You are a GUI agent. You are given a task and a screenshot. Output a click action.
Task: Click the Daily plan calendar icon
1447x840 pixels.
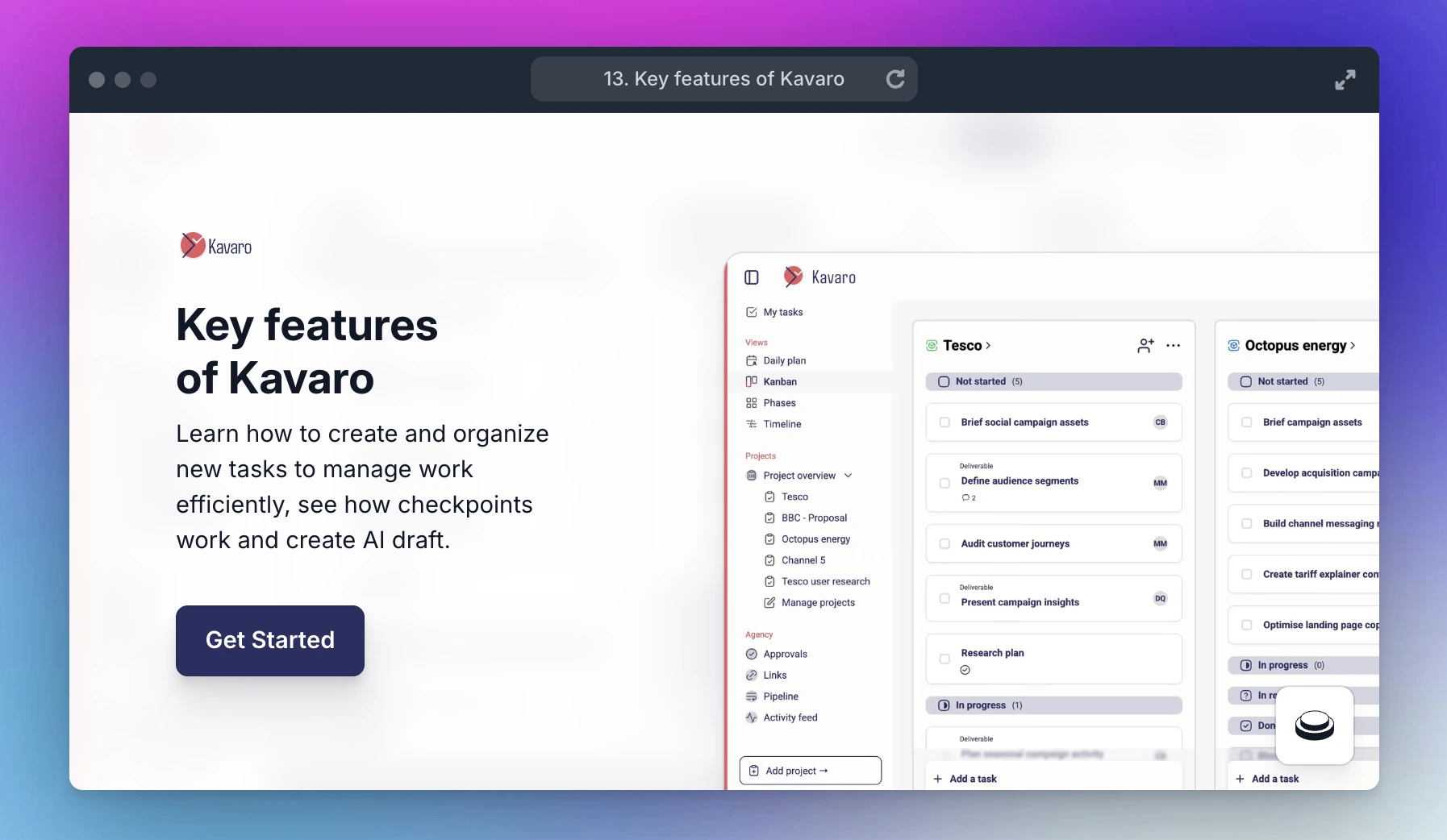click(752, 360)
